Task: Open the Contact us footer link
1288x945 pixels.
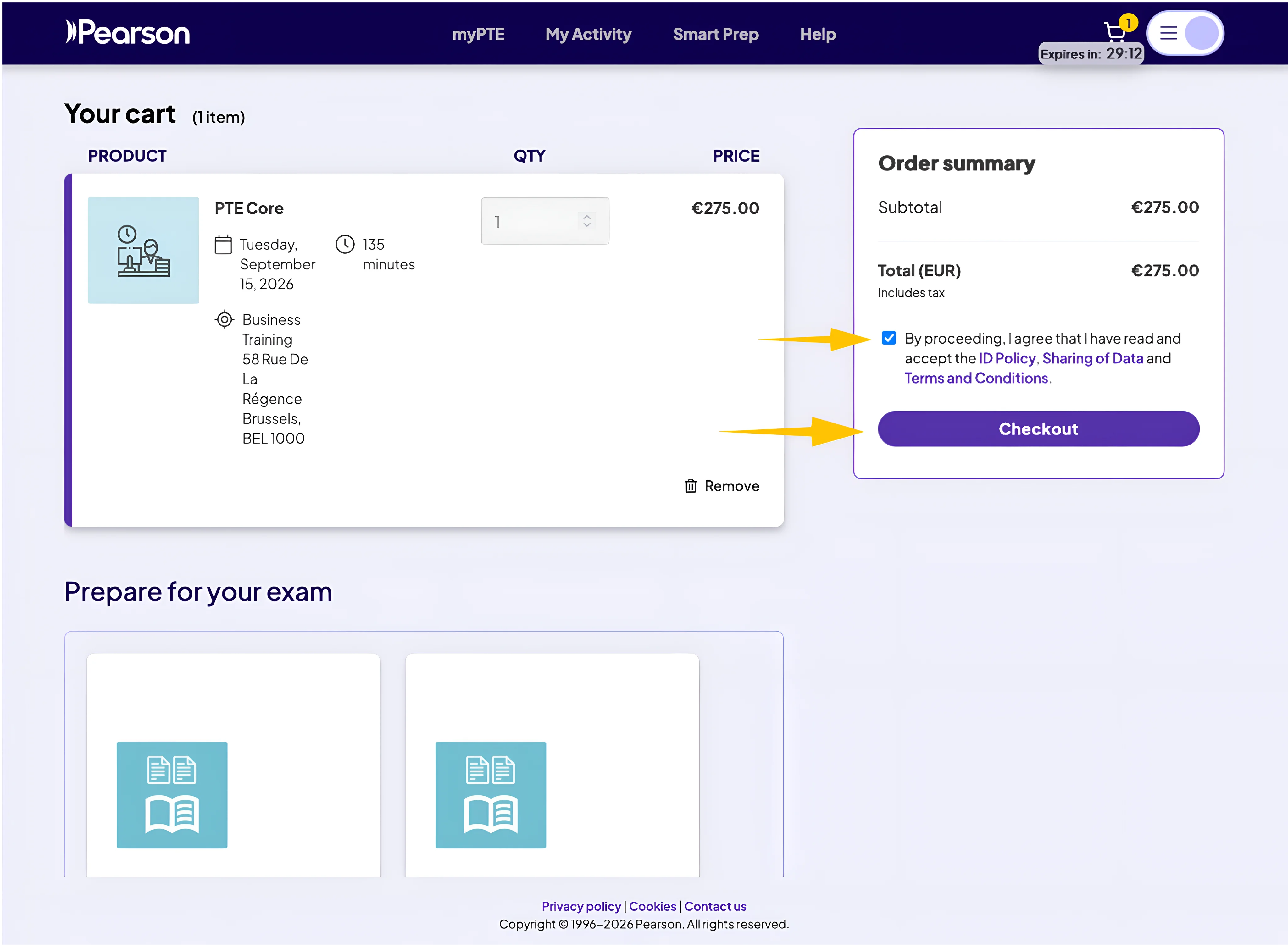Action: tap(715, 907)
